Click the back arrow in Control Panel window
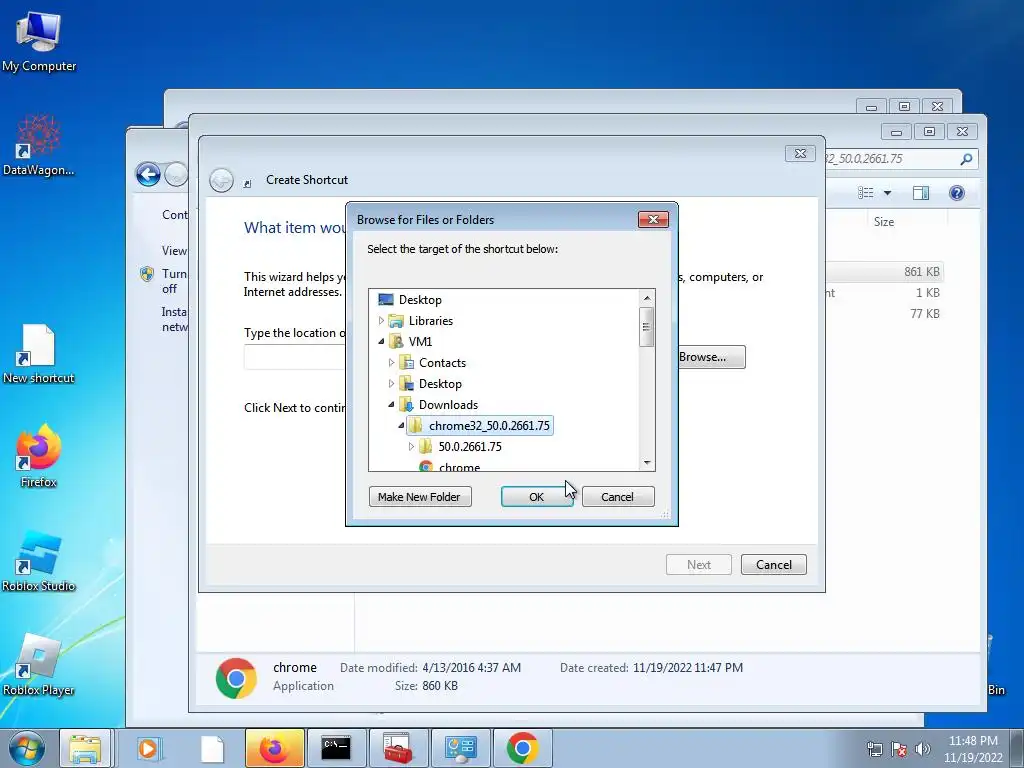 pos(148,174)
